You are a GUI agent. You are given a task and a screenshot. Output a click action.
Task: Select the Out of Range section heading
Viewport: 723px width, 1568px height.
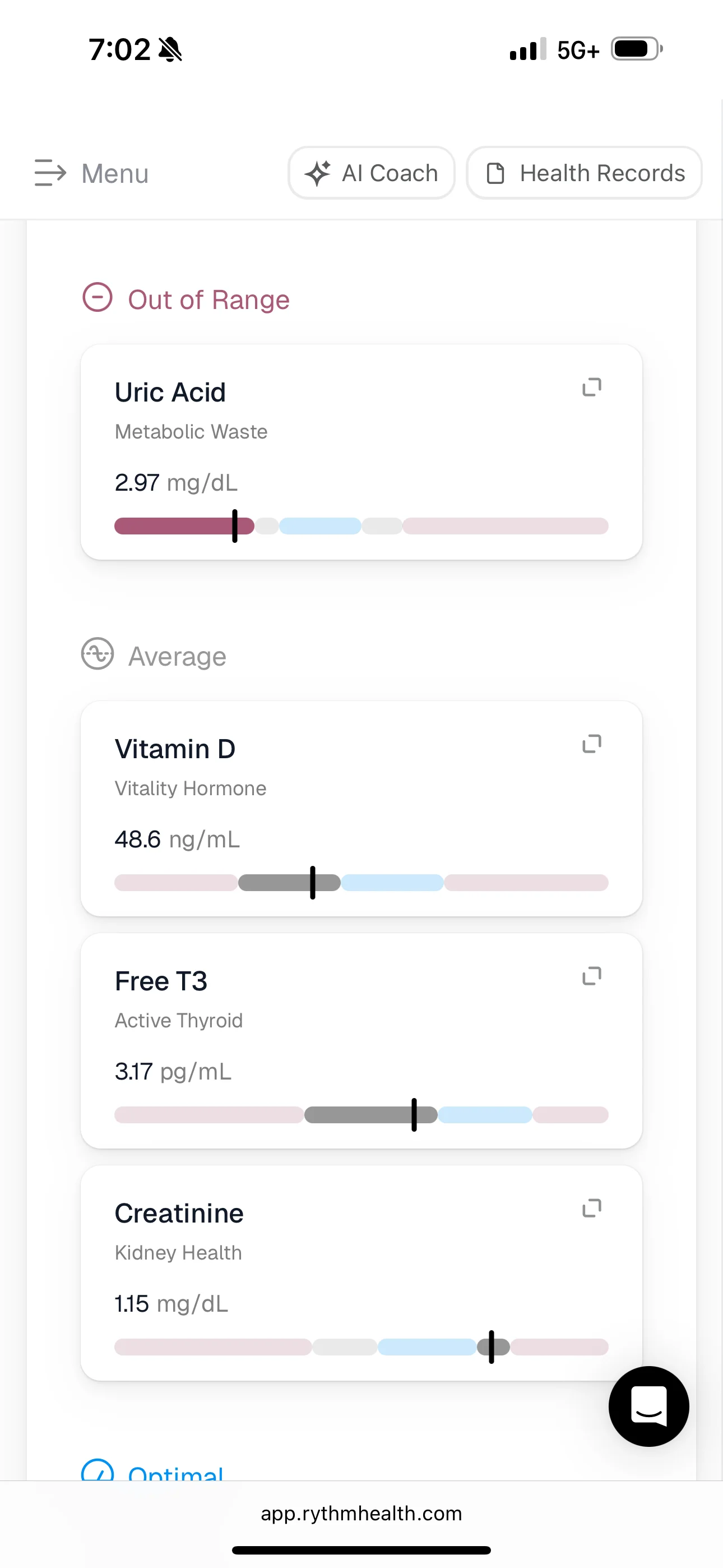208,300
